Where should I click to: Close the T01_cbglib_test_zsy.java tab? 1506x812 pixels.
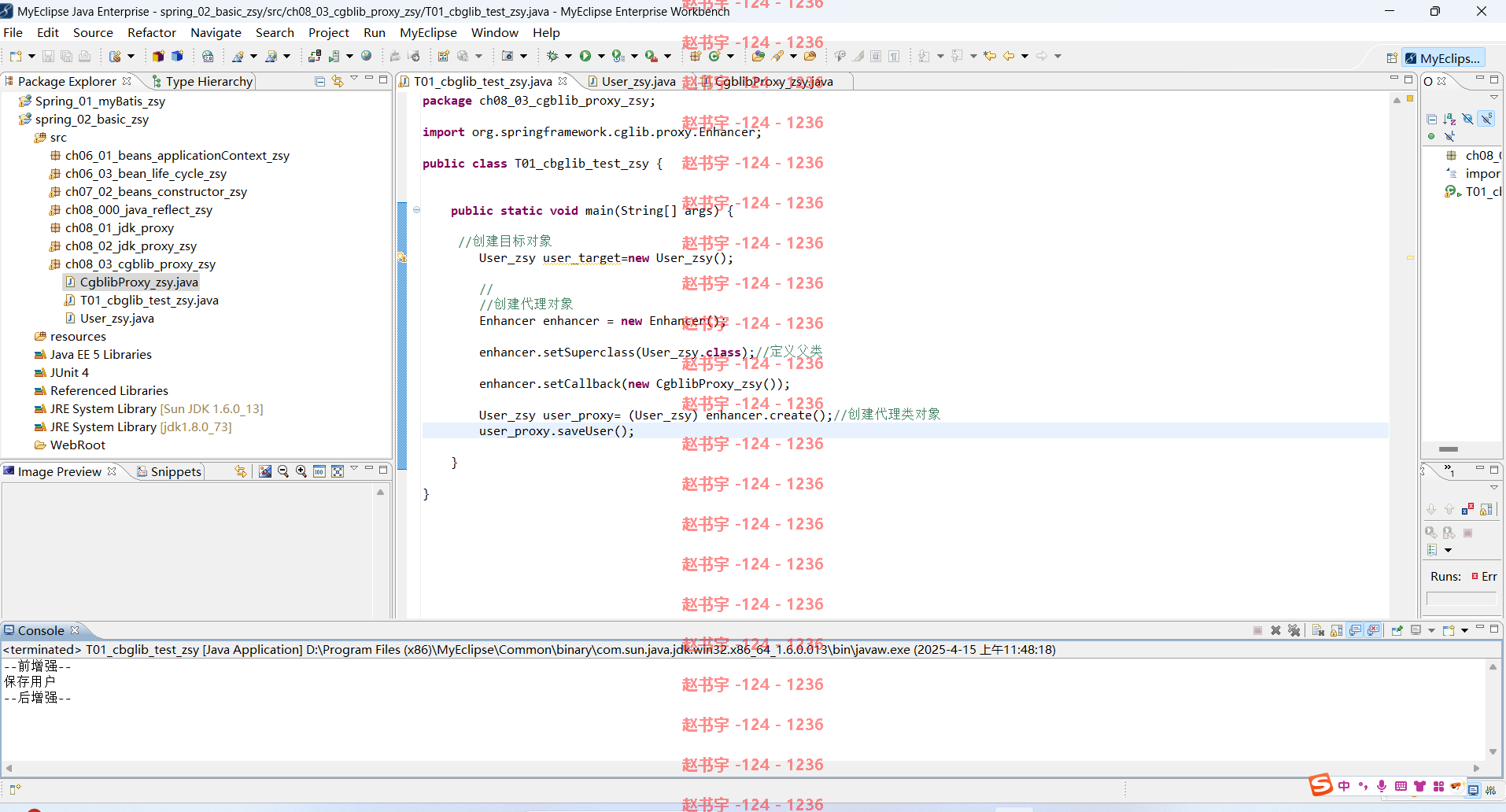coord(563,81)
